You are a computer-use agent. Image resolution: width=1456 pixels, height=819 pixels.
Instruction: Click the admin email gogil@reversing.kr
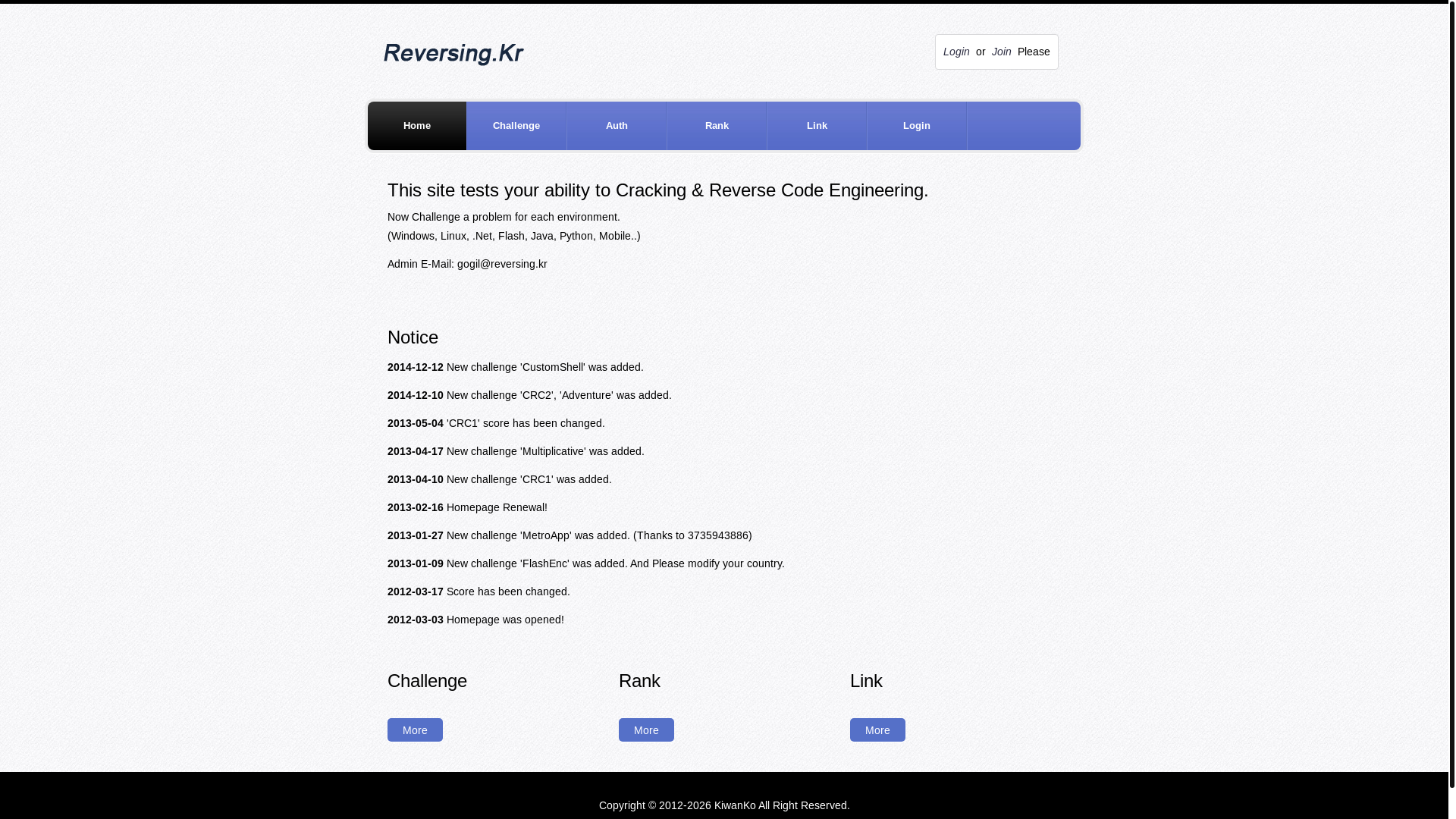click(x=502, y=264)
